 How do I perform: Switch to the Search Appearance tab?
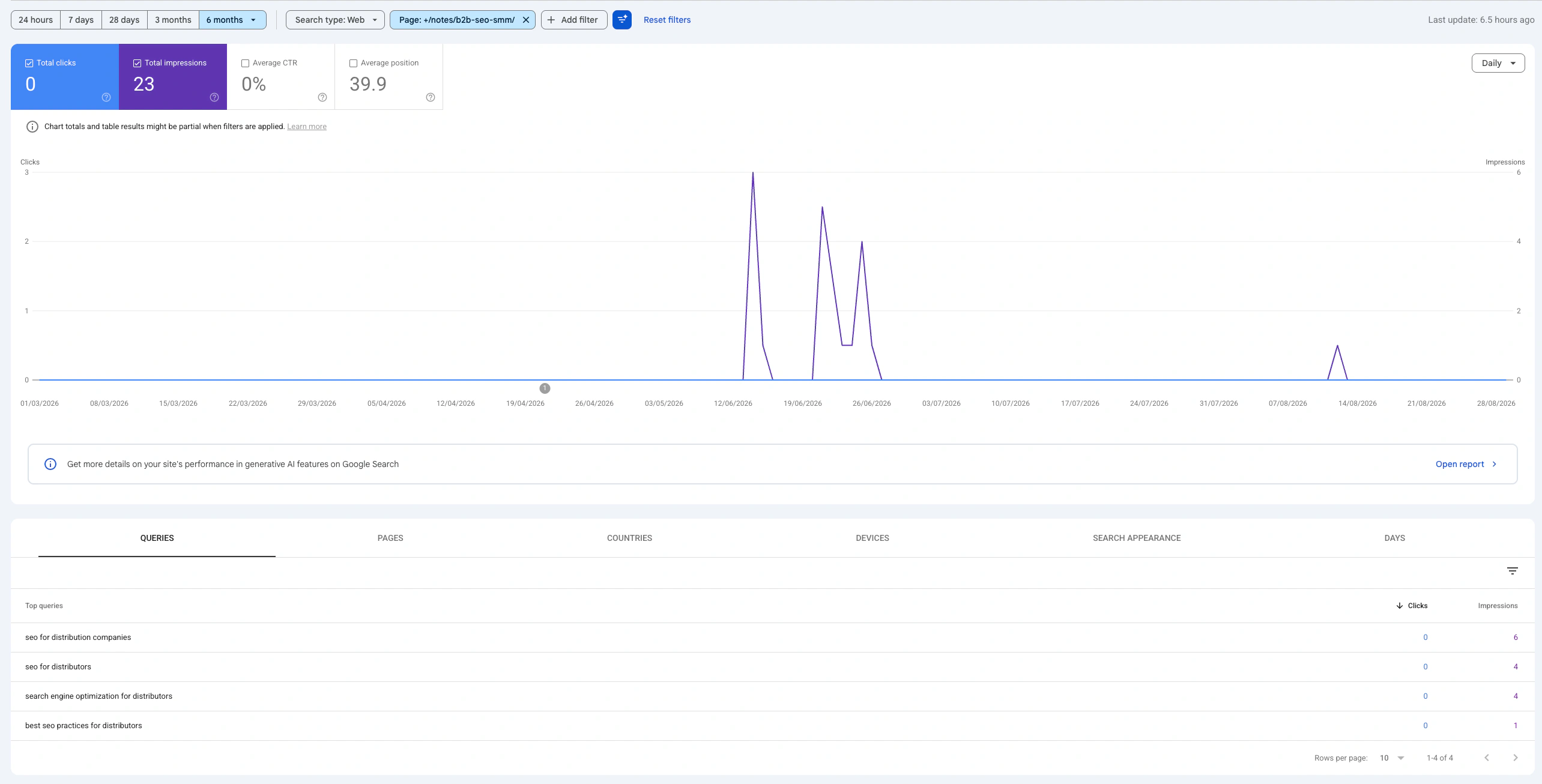tap(1137, 538)
